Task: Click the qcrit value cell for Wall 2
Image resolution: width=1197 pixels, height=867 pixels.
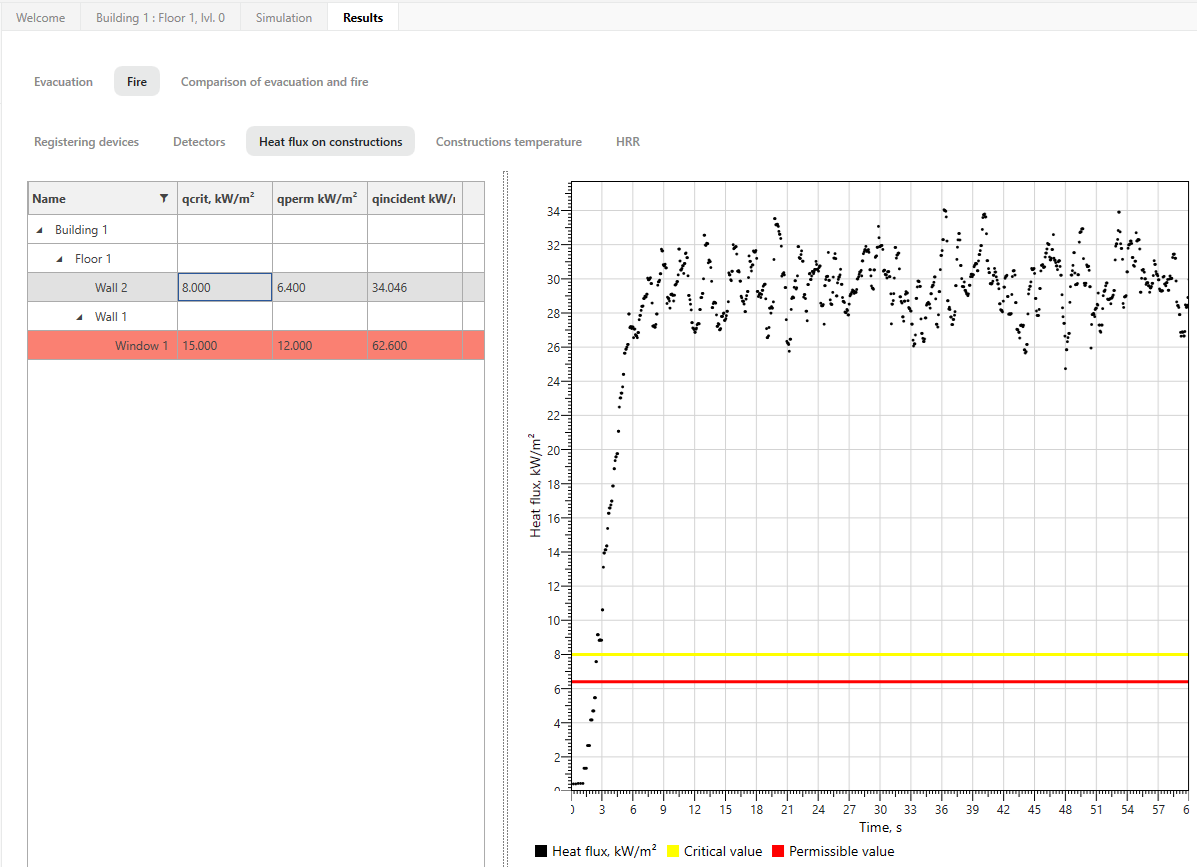Action: click(224, 287)
